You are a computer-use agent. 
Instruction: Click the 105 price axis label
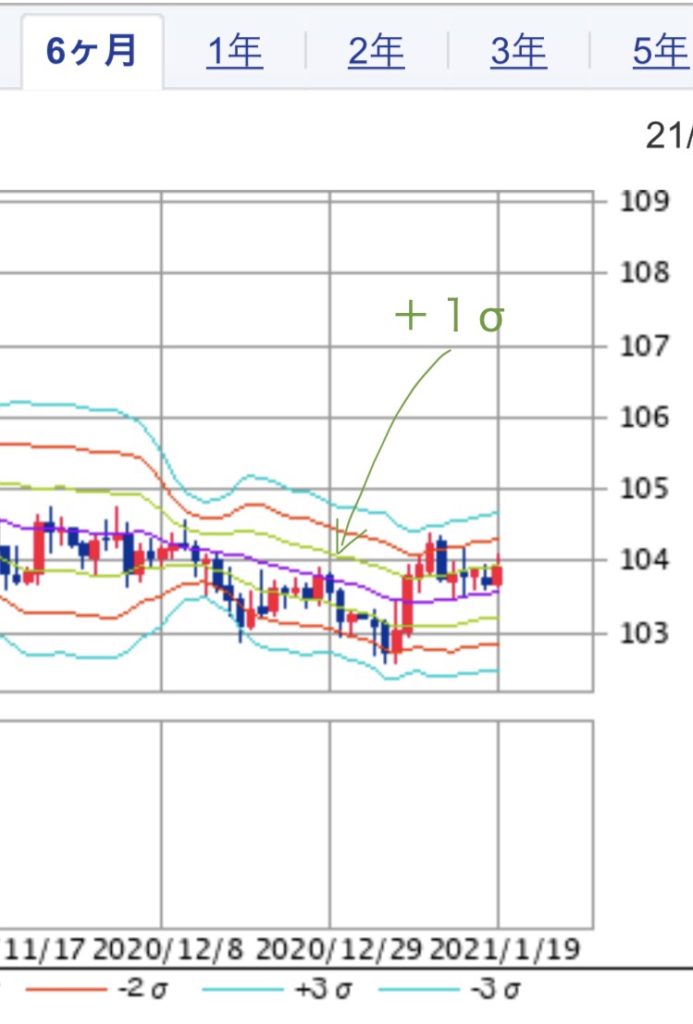pos(645,488)
